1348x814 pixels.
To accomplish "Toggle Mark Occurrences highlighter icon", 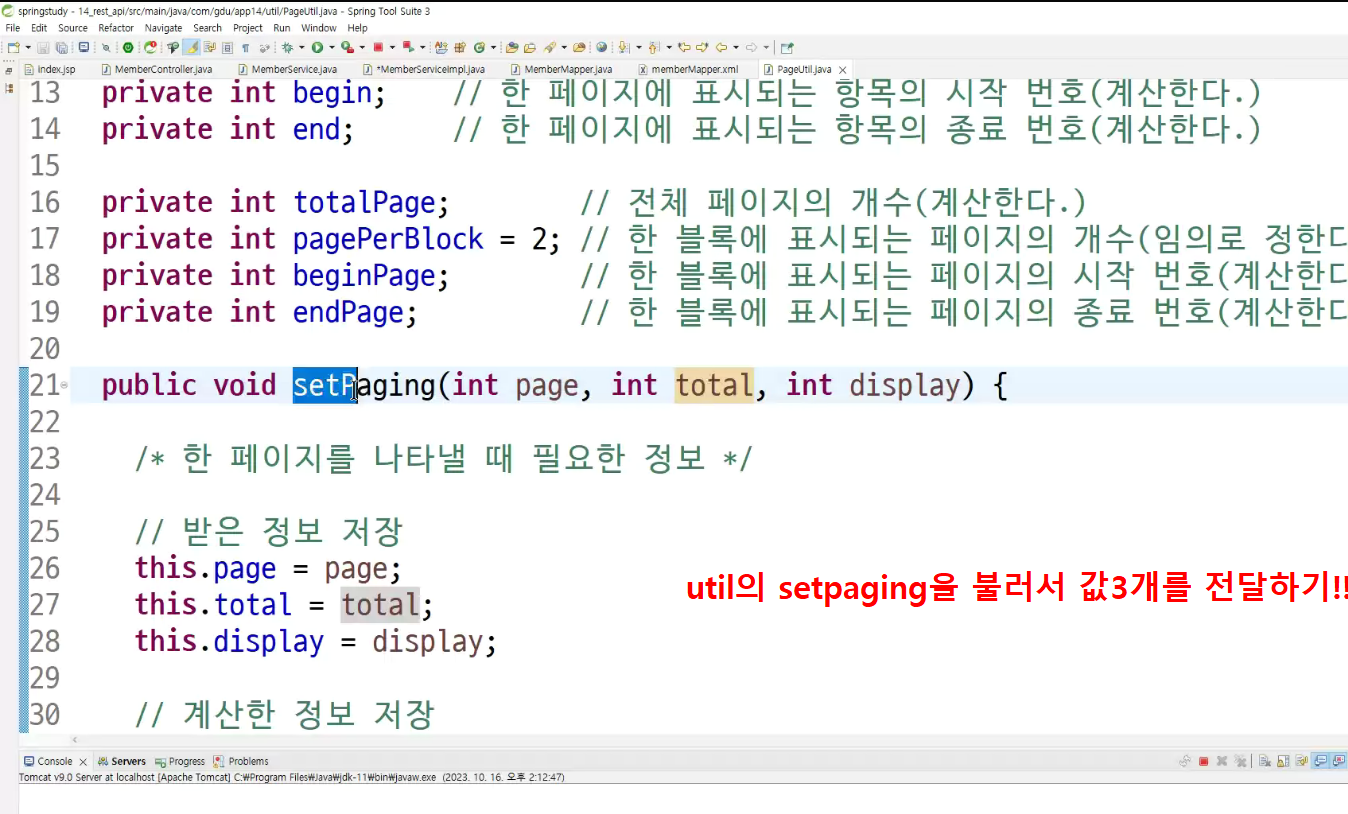I will coord(191,47).
